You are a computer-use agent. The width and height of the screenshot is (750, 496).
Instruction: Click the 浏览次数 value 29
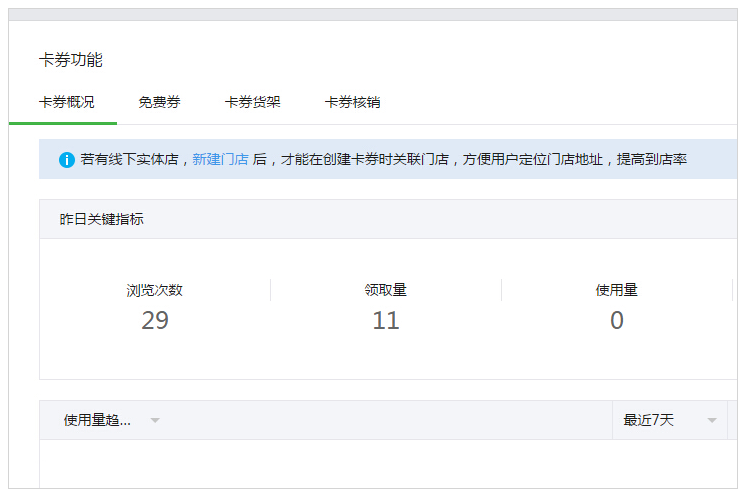[155, 320]
